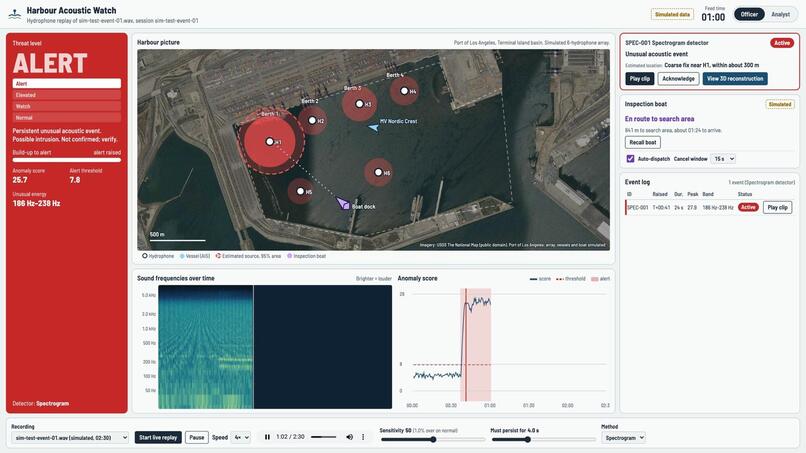Open the Cancel window 15 s dropdown
This screenshot has height=453, width=806.
723,159
